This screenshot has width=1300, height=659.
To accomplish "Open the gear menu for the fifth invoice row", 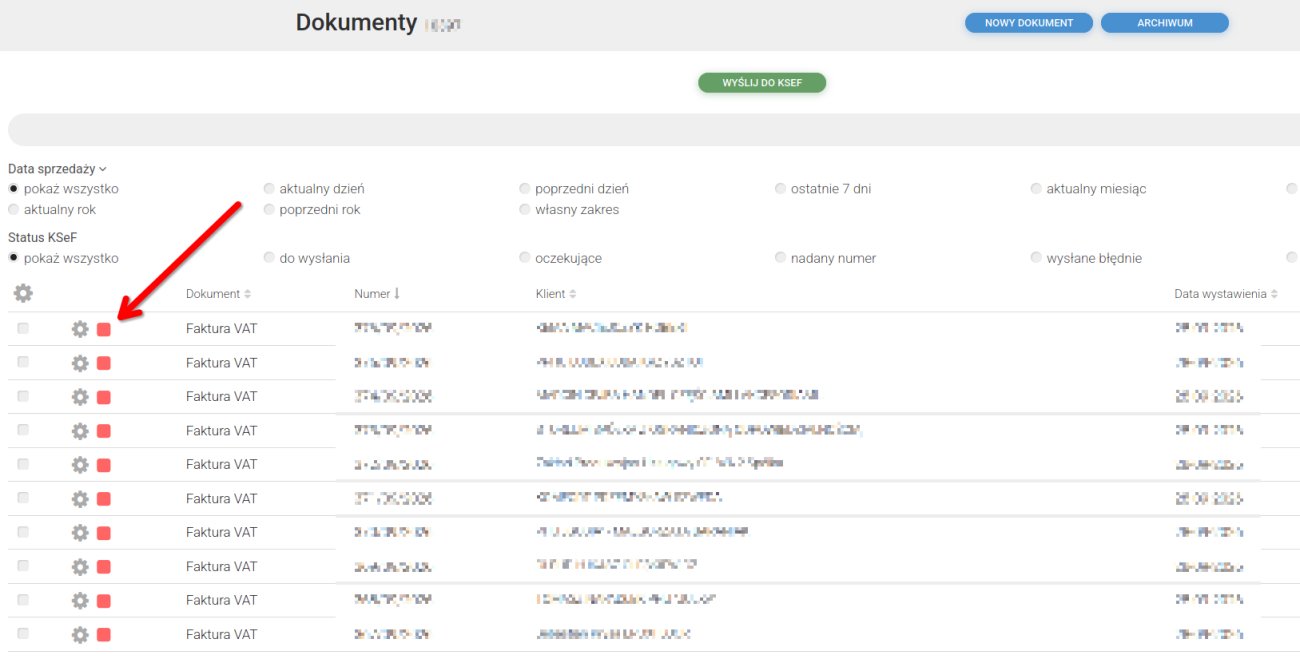I will 80,465.
